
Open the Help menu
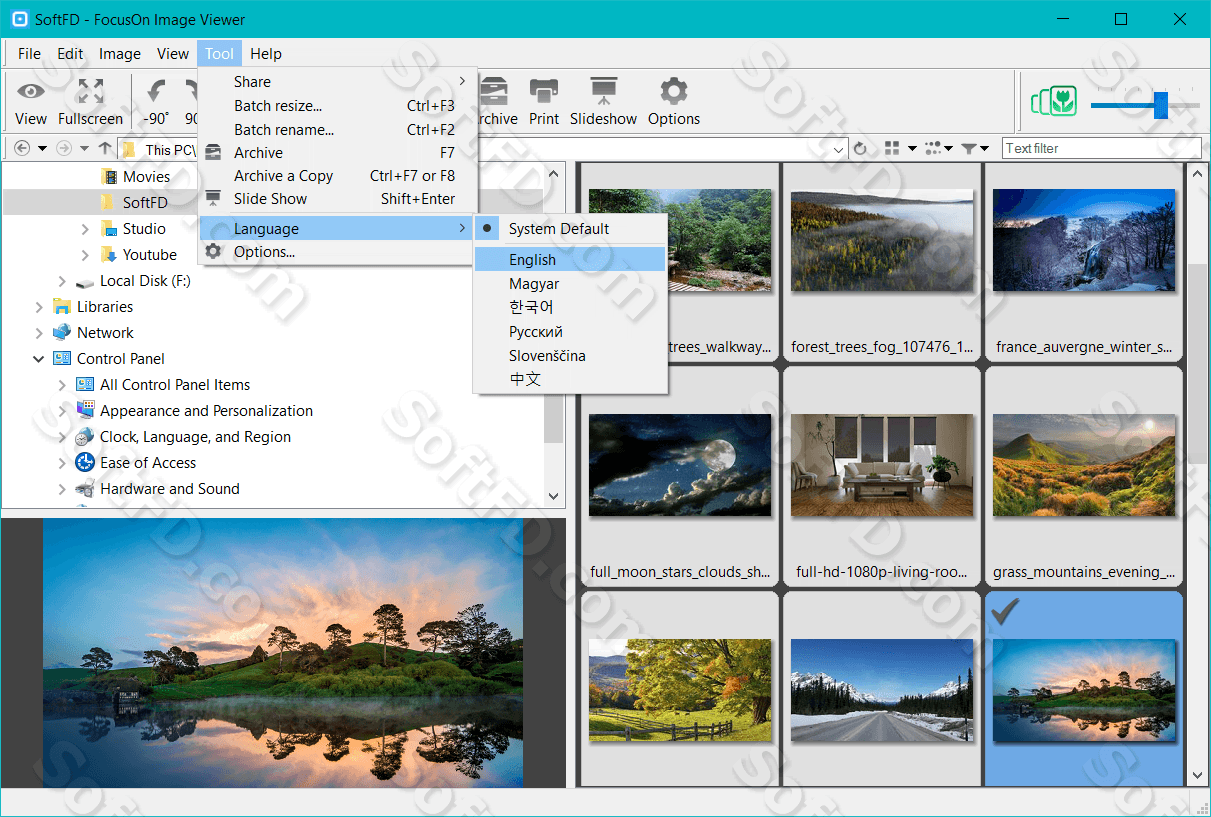(266, 54)
